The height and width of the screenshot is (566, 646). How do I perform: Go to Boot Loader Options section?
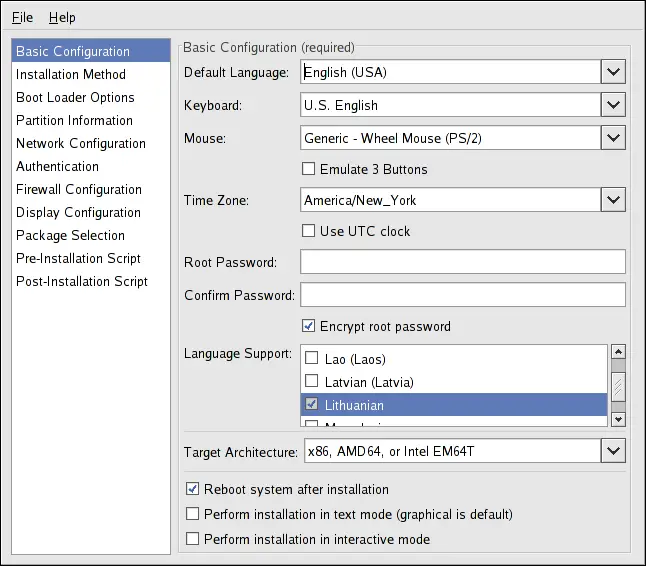pos(75,97)
